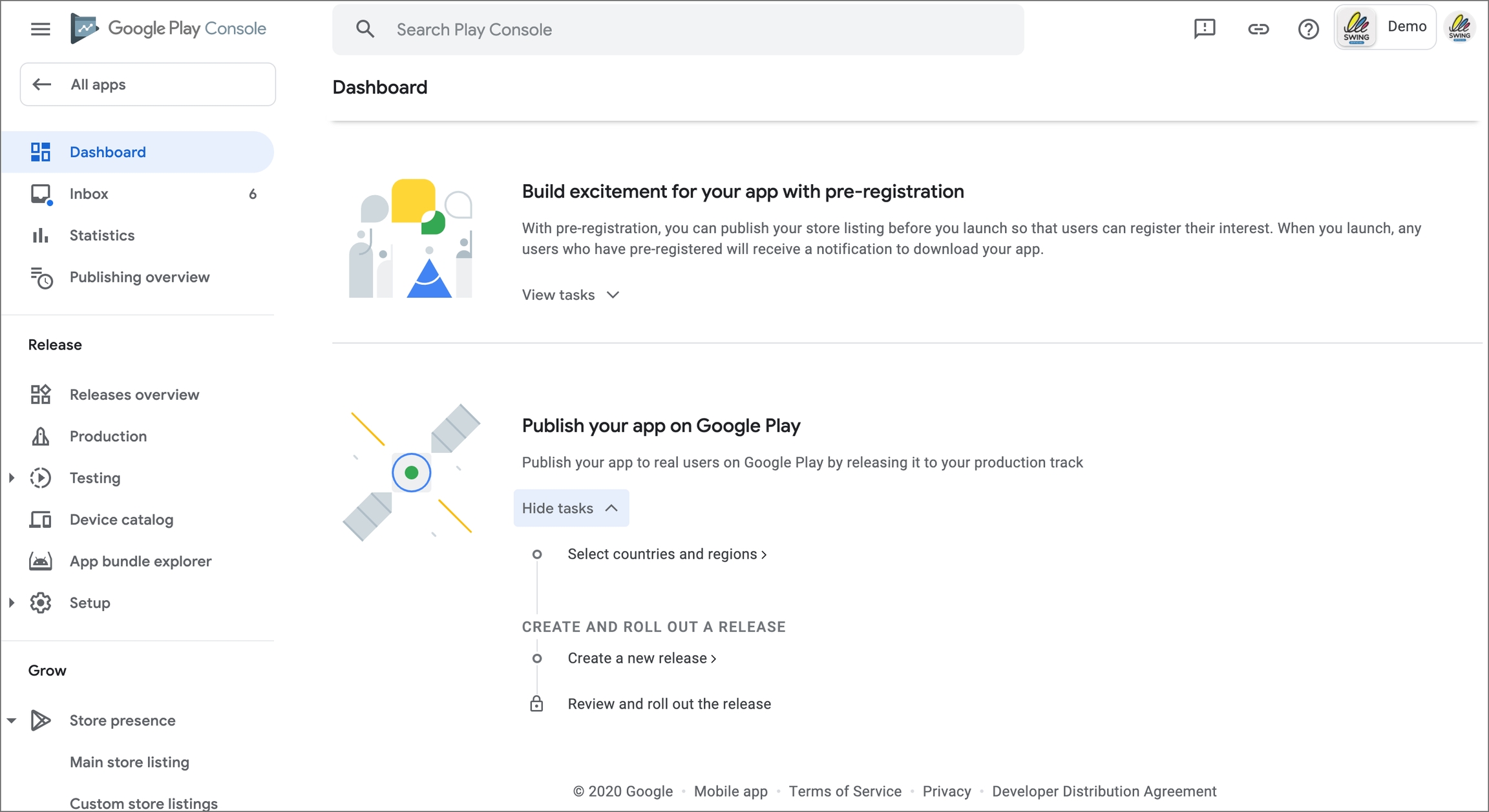Image resolution: width=1489 pixels, height=812 pixels.
Task: Return to All apps
Action: (x=148, y=84)
